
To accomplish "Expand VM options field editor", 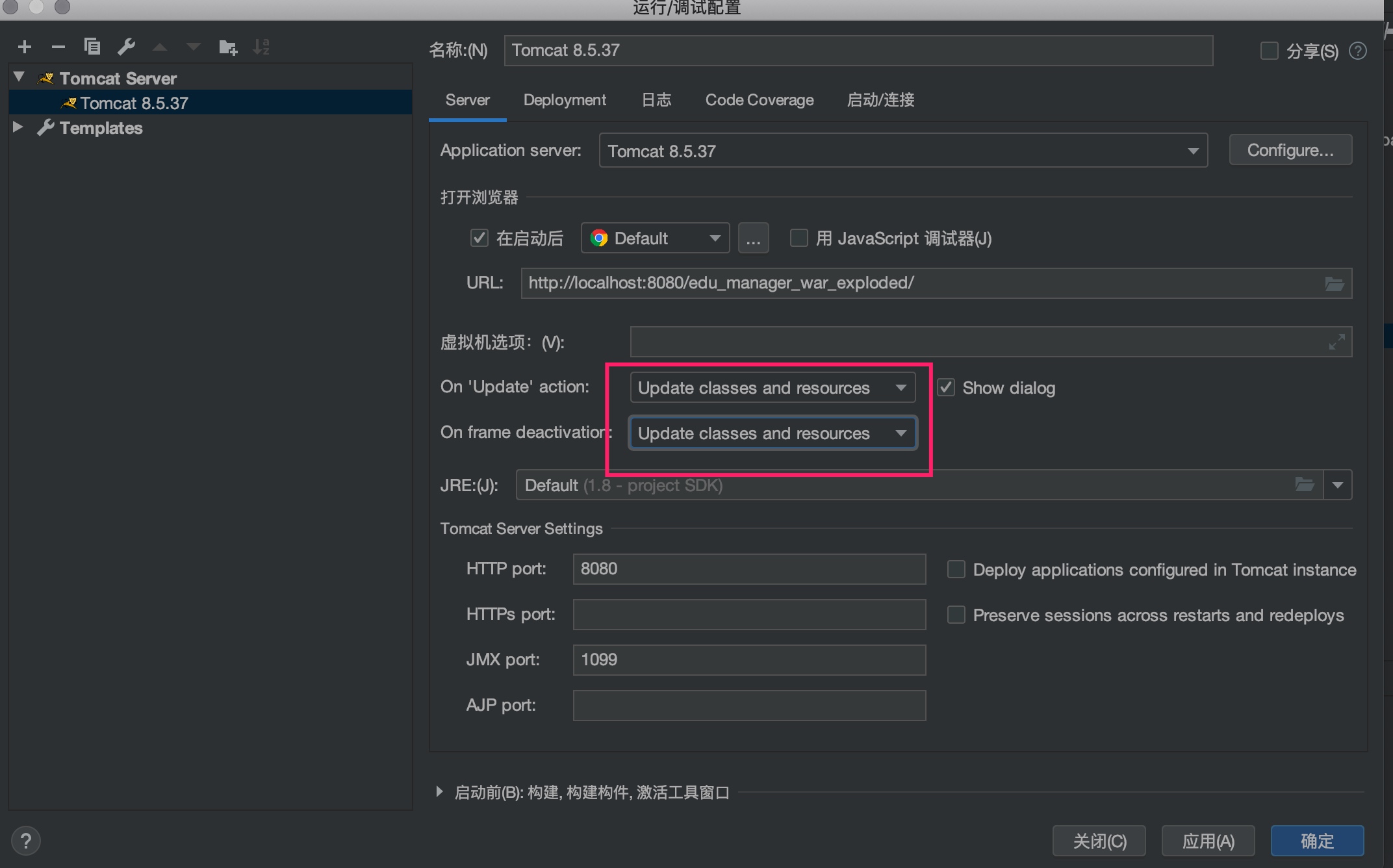I will (x=1336, y=342).
